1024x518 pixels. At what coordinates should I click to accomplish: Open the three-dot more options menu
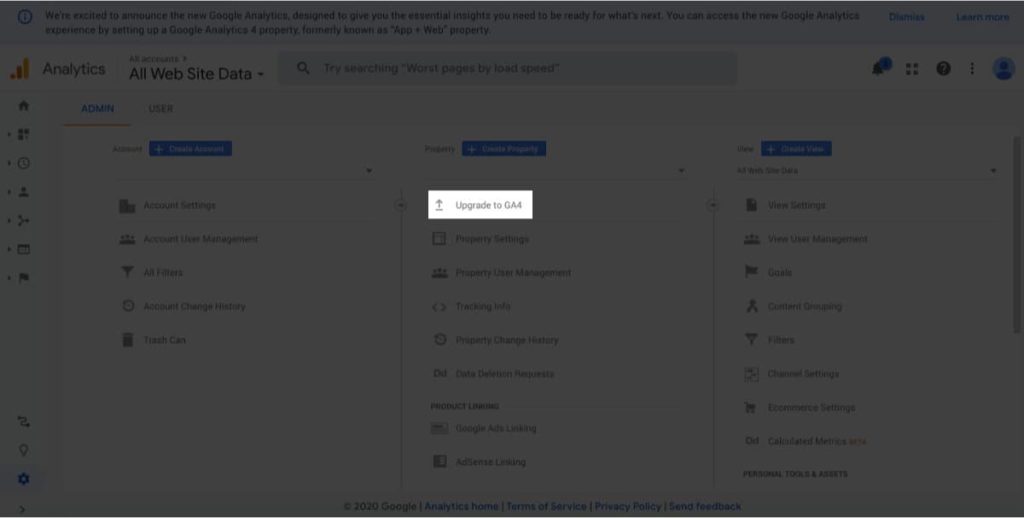pos(972,69)
